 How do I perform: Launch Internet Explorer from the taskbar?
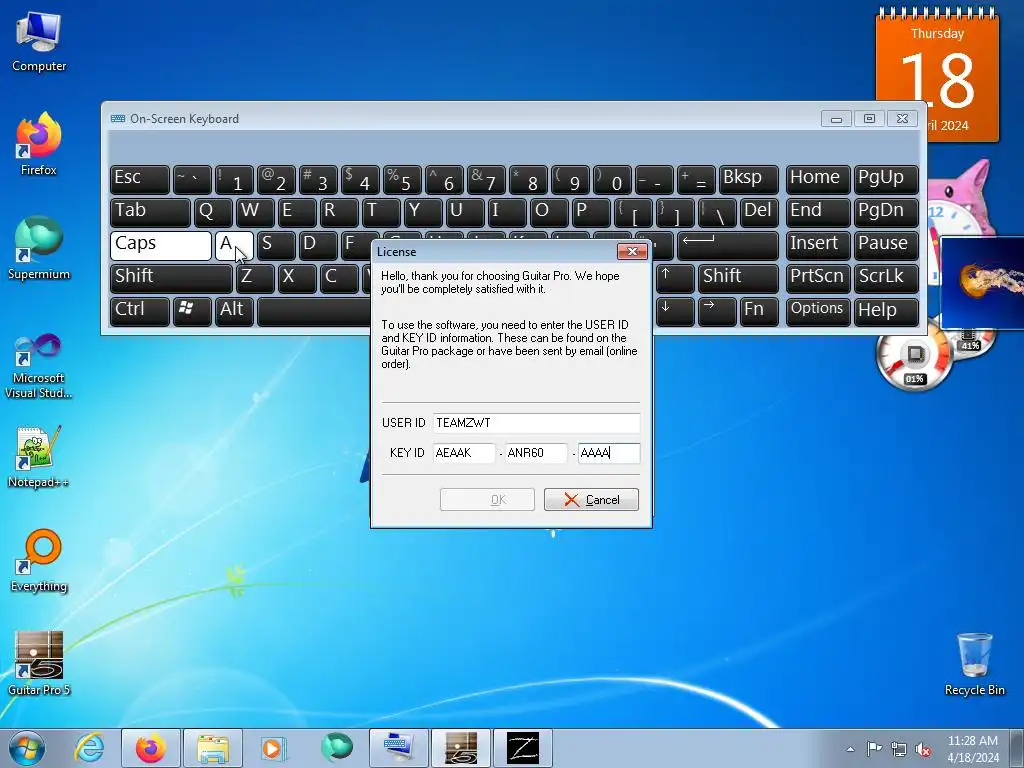click(89, 748)
